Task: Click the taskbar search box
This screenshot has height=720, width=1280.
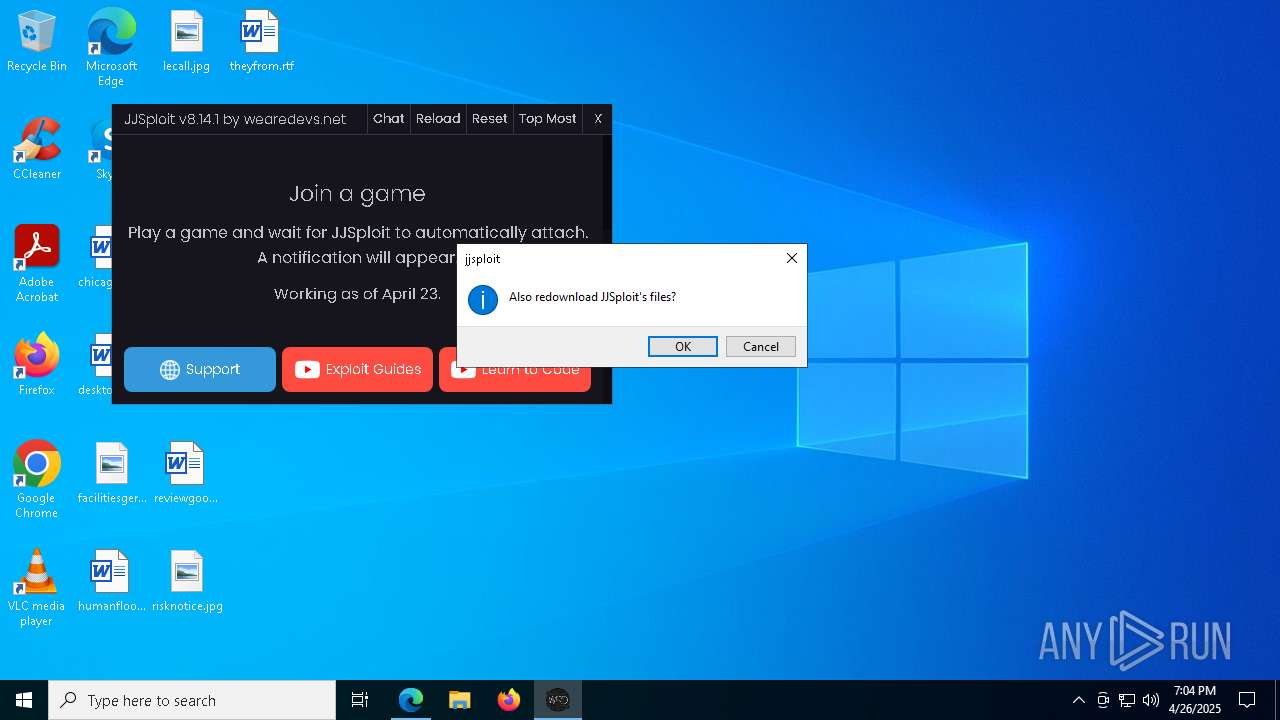Action: [x=192, y=700]
